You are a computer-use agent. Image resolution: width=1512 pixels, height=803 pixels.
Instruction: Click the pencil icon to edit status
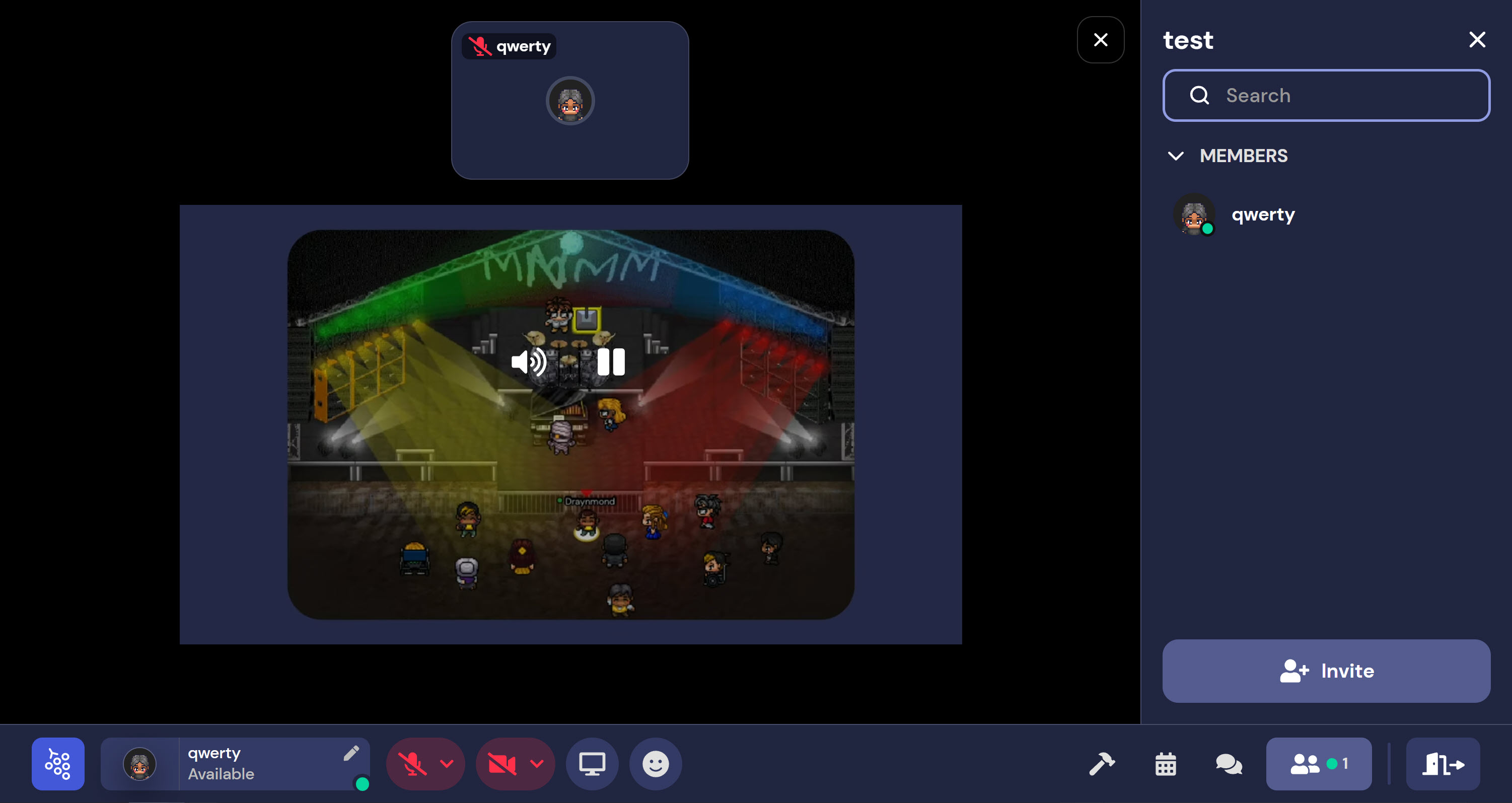point(351,753)
